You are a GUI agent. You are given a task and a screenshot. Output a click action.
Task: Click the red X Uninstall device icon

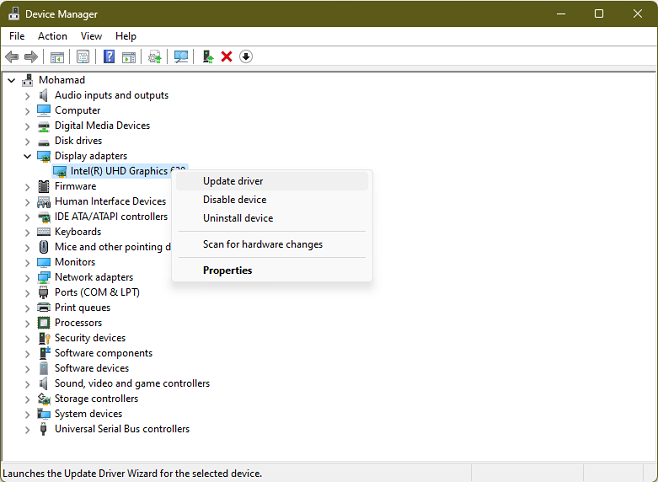pyautogui.click(x=227, y=57)
